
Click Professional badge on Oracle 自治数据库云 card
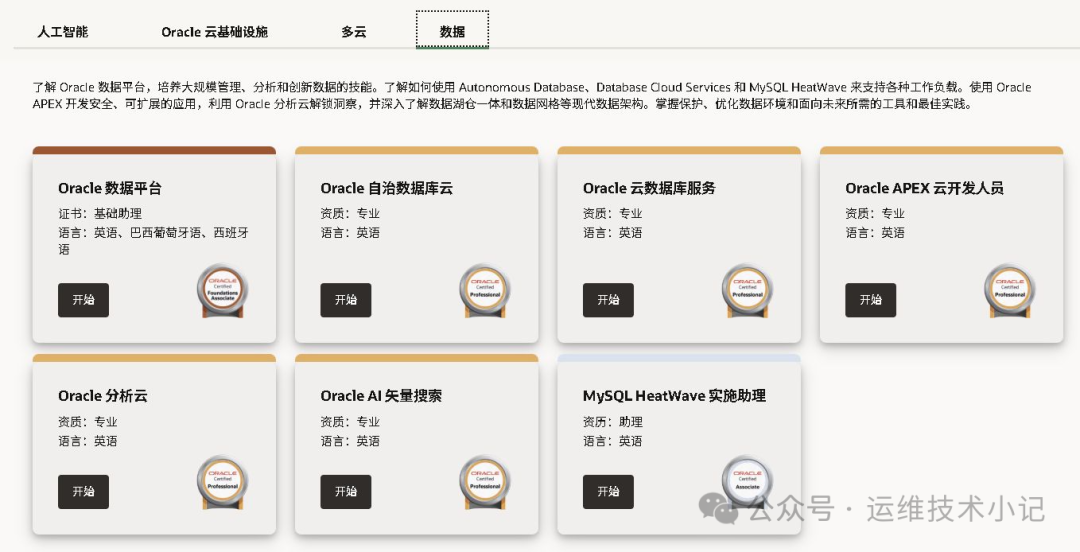click(485, 292)
